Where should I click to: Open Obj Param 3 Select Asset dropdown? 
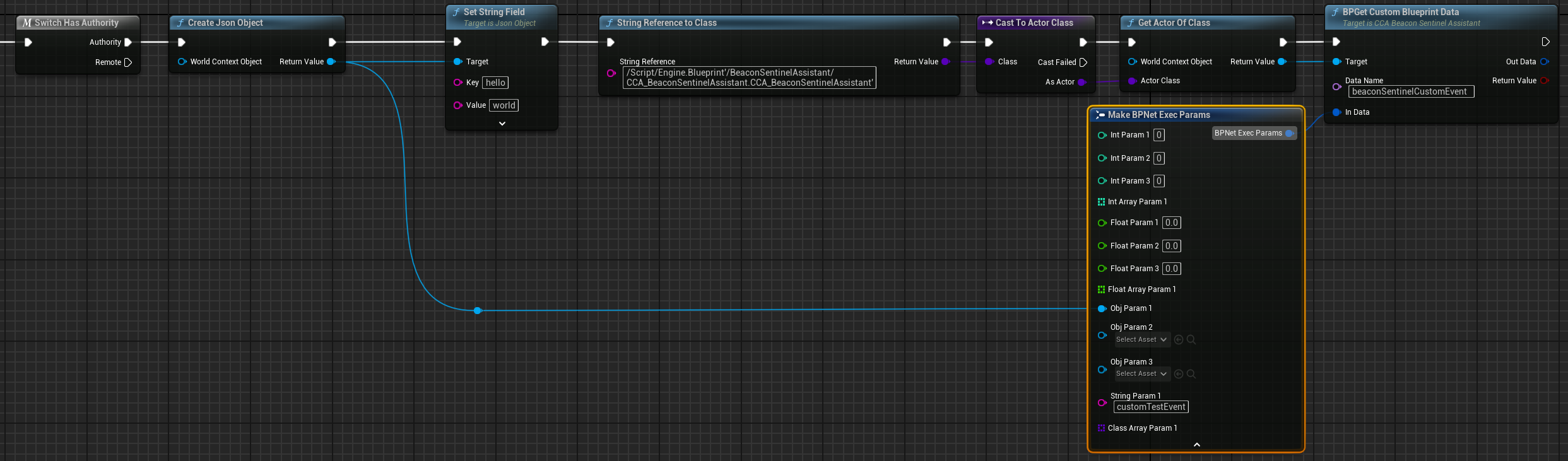pos(1141,374)
